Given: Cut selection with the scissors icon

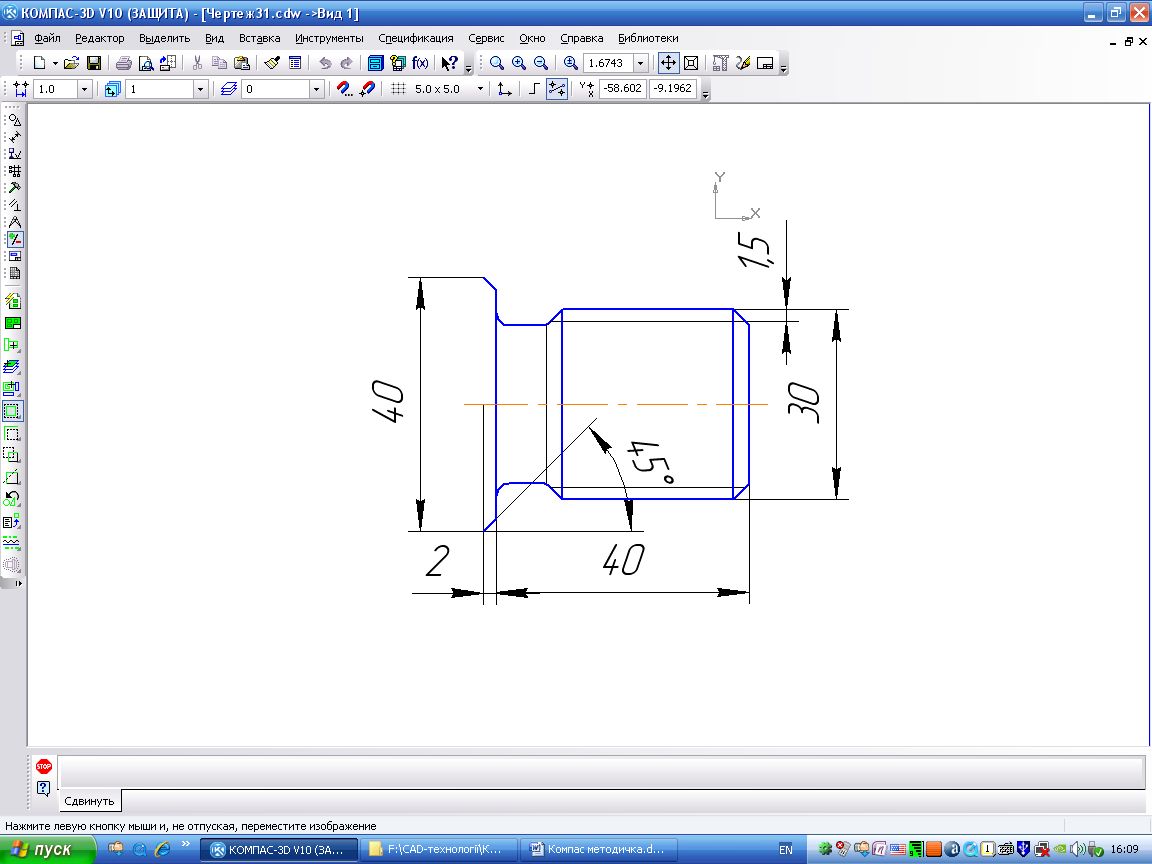Looking at the screenshot, I should coord(197,63).
